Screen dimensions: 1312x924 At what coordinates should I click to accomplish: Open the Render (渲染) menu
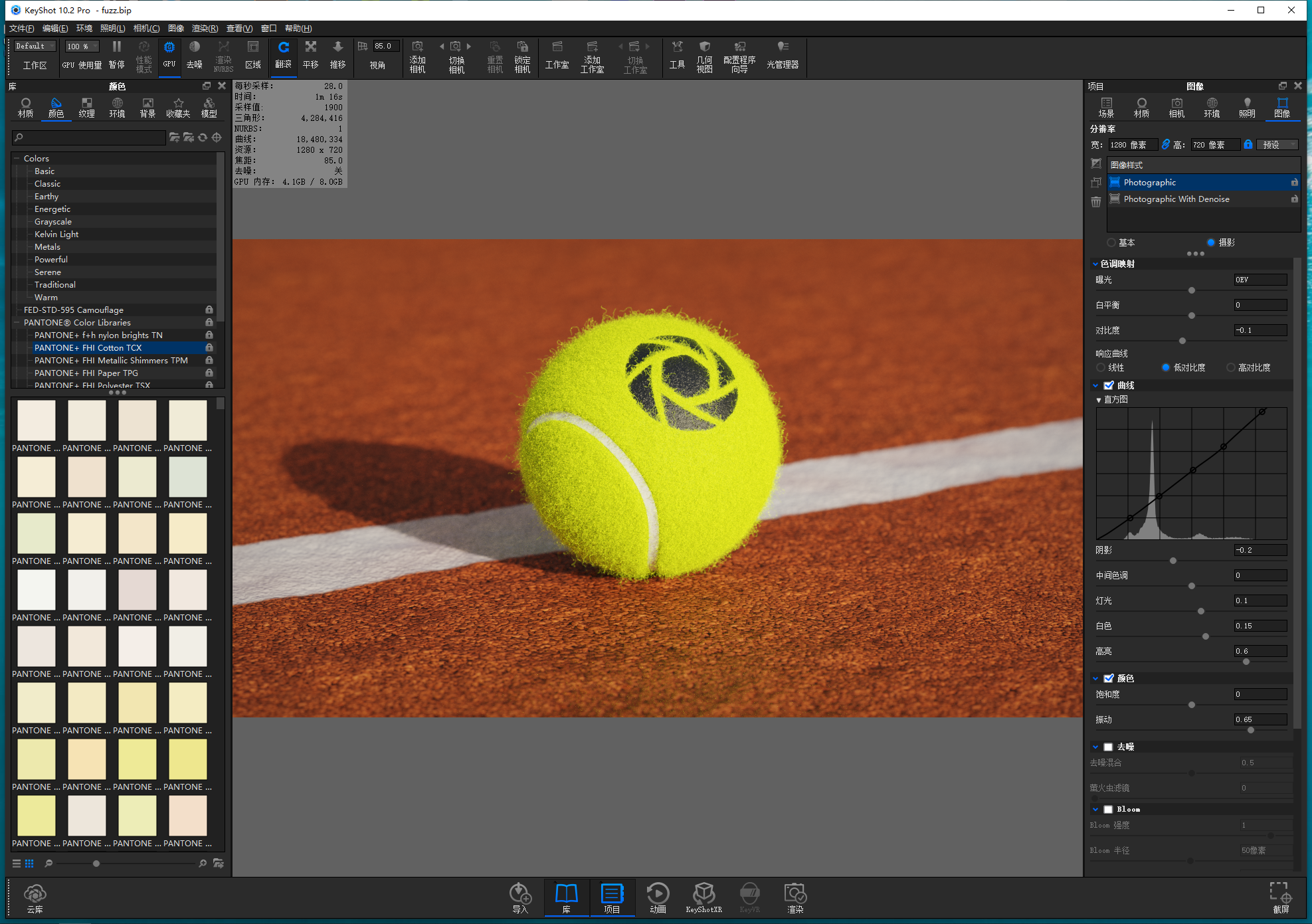[x=204, y=29]
